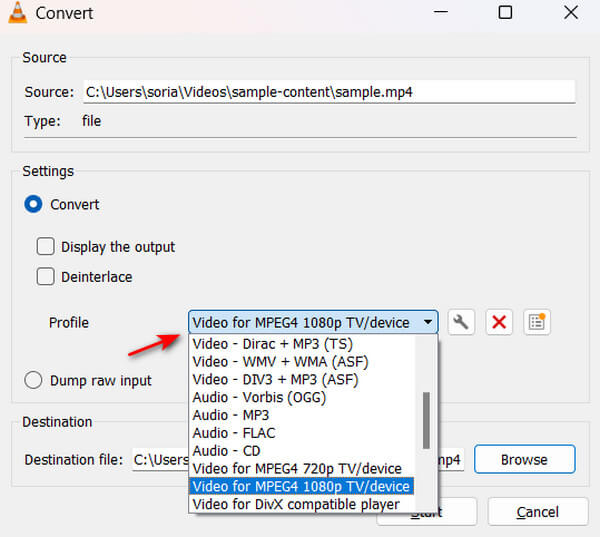This screenshot has height=537, width=600.
Task: Choose Audio - Vorbis (OGG) profile
Action: tap(302, 397)
